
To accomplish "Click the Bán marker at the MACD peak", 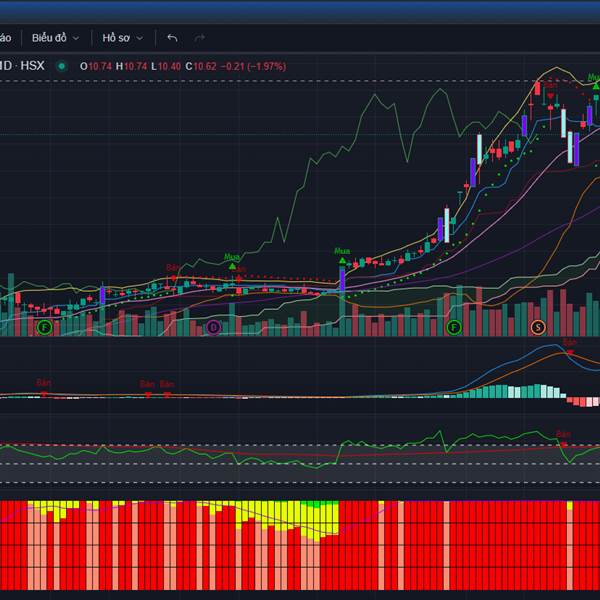I will (569, 344).
